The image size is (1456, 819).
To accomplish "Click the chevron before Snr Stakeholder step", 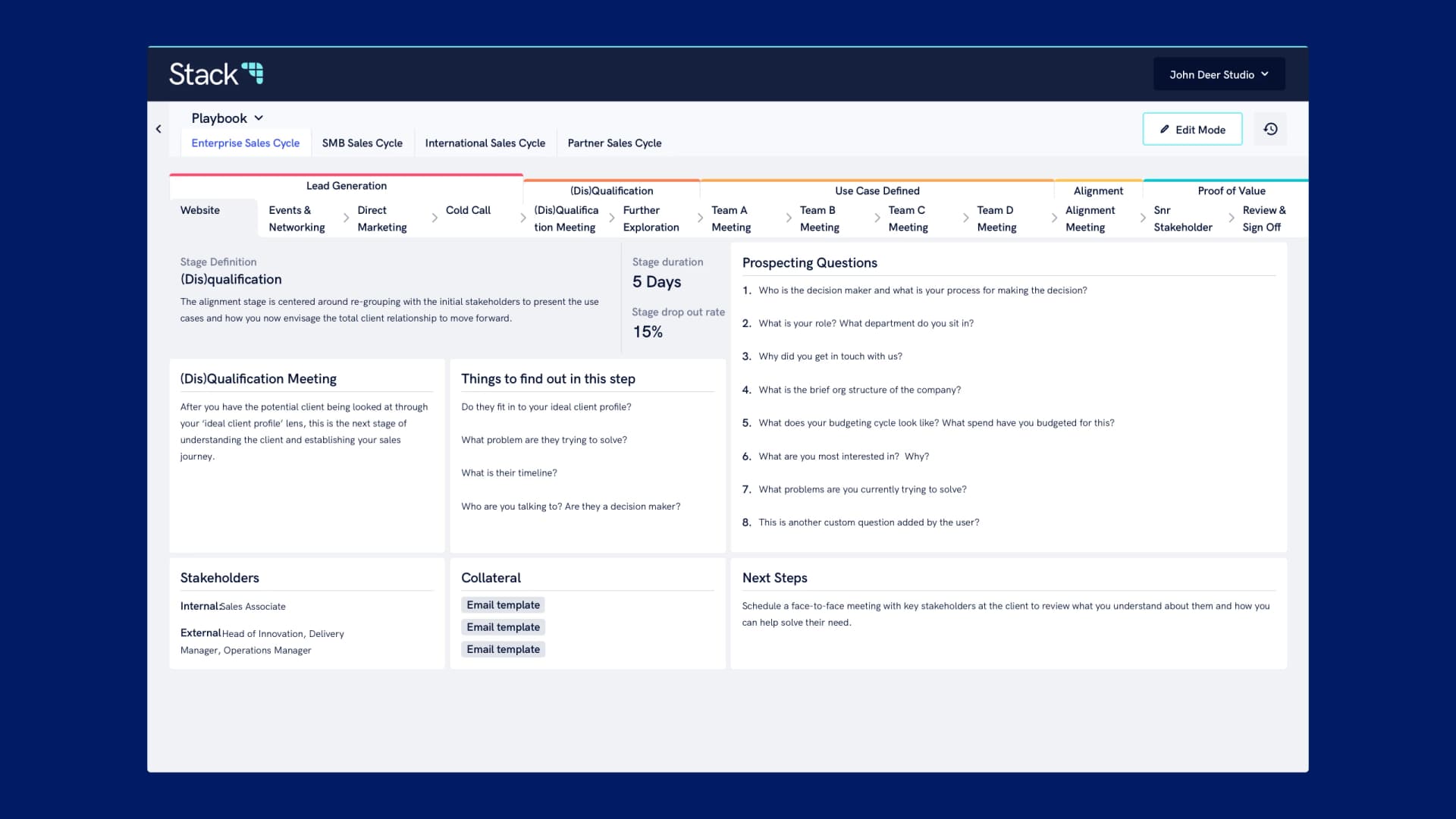I will click(1144, 218).
